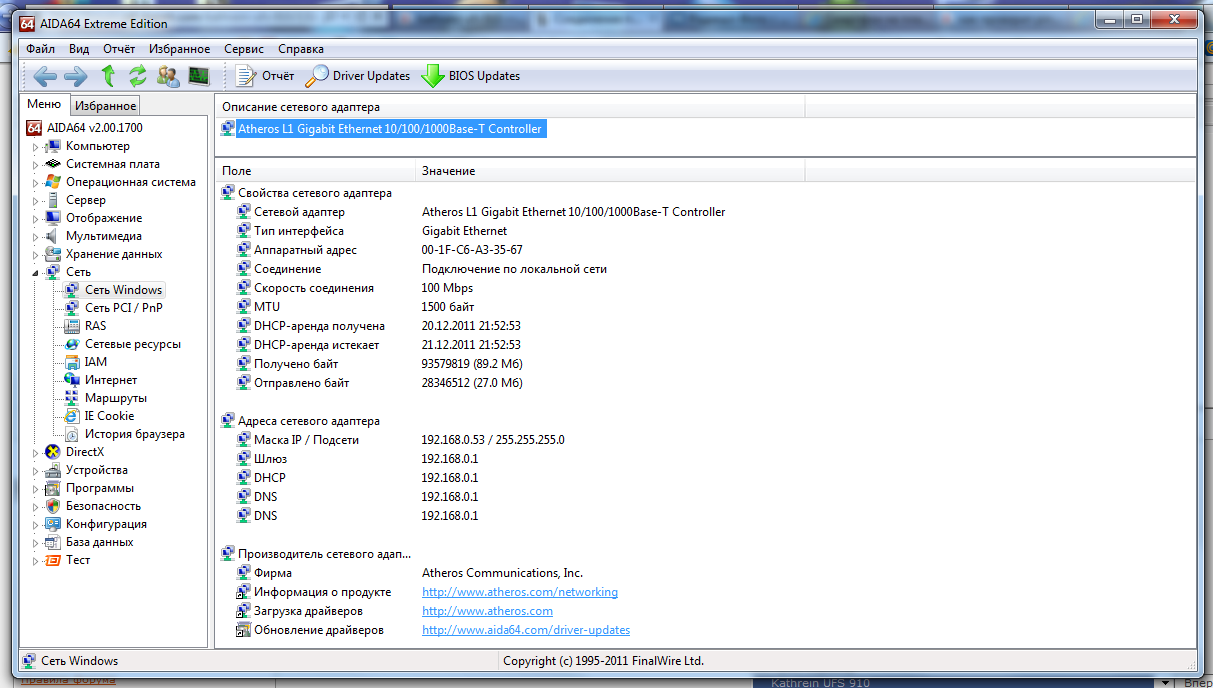Click the Тест icon in the tree

point(53,560)
